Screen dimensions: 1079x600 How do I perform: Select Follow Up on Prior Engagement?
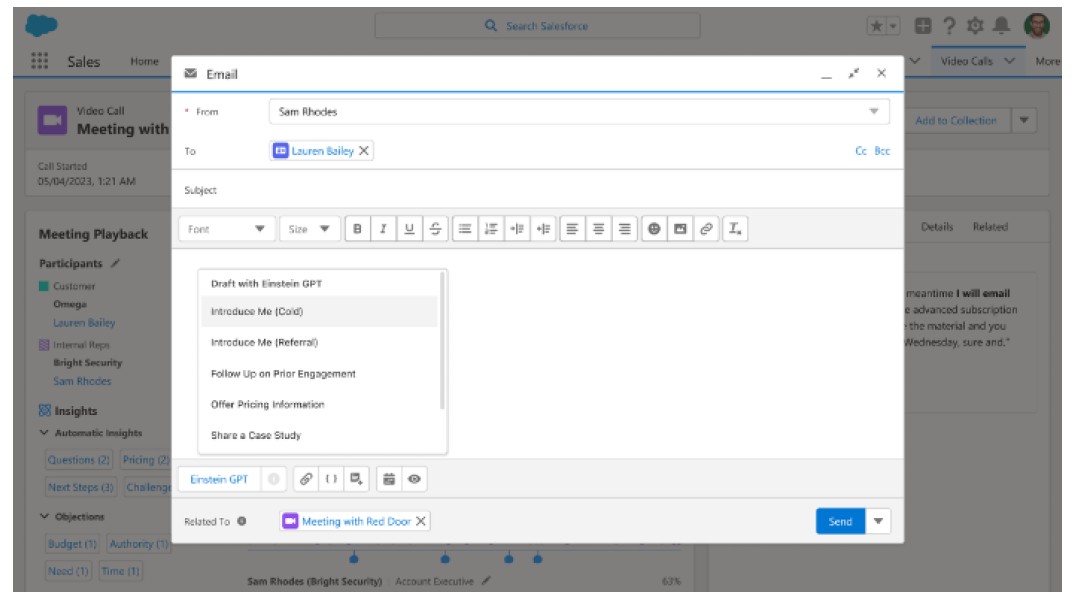(283, 374)
